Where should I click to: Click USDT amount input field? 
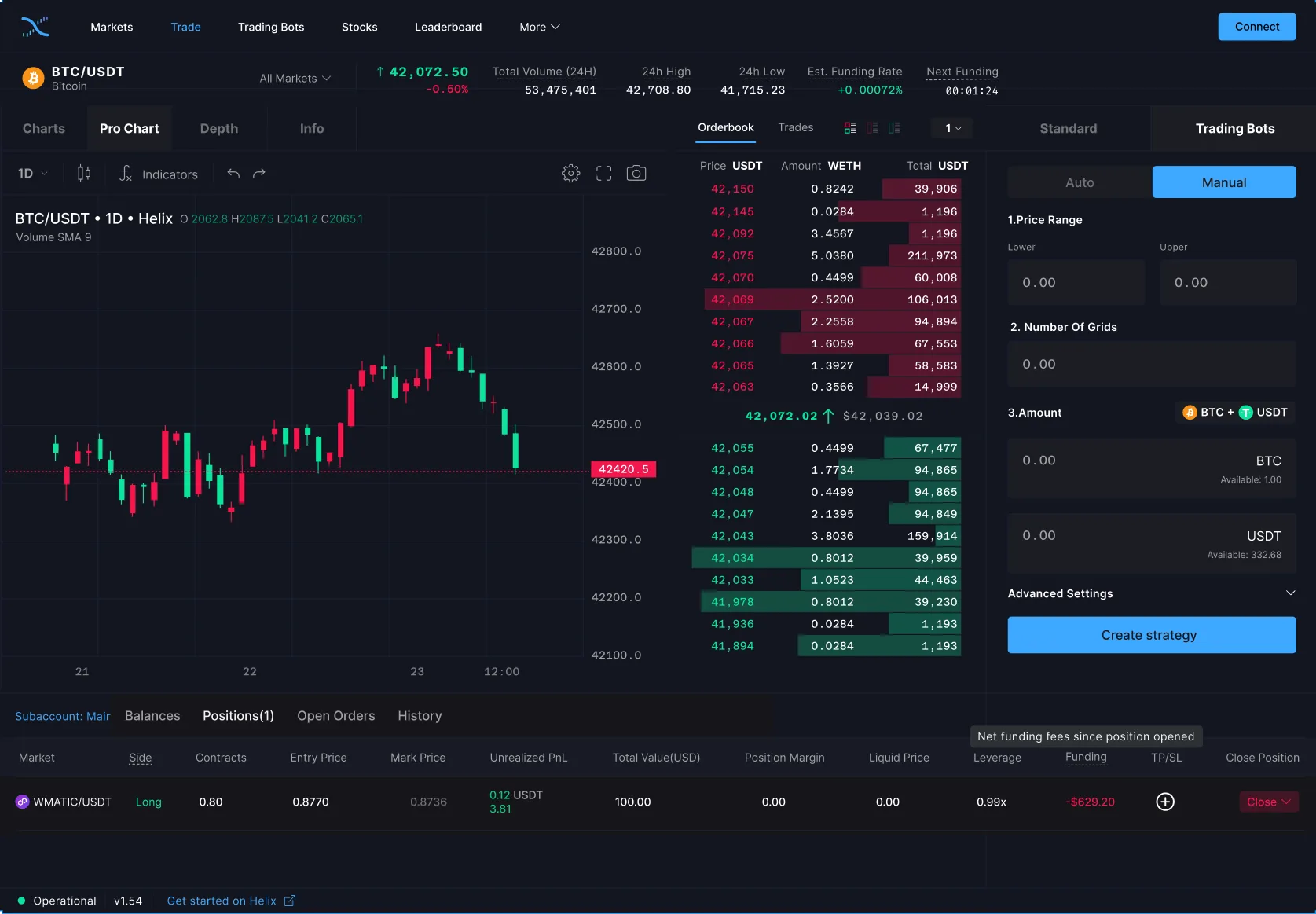pyautogui.click(x=1152, y=544)
